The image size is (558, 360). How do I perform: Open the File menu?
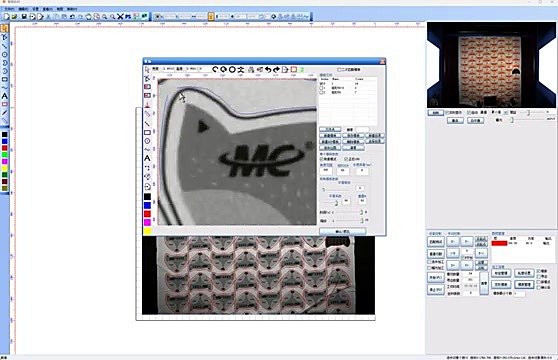pos(9,9)
